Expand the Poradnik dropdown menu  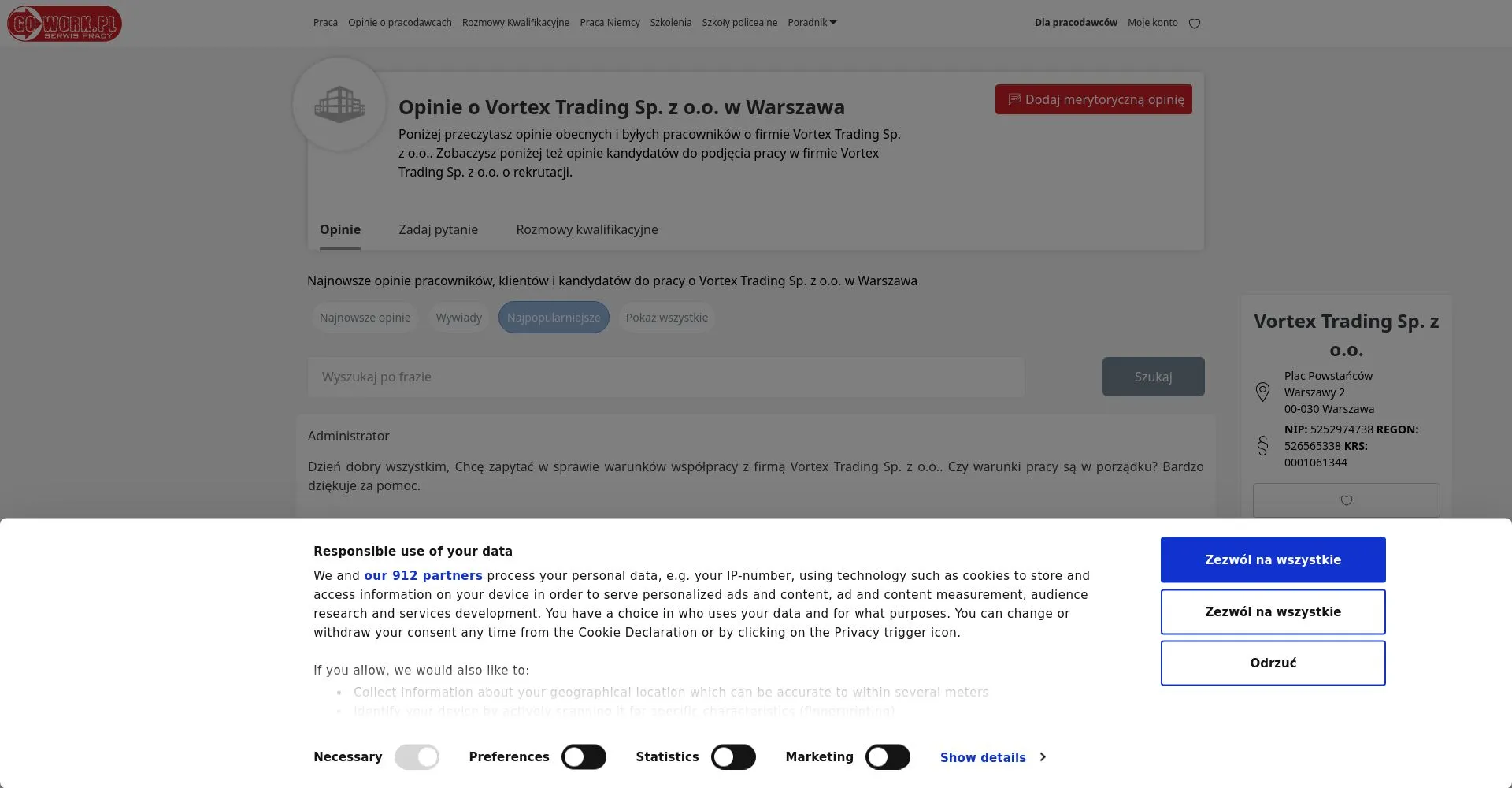click(x=812, y=23)
